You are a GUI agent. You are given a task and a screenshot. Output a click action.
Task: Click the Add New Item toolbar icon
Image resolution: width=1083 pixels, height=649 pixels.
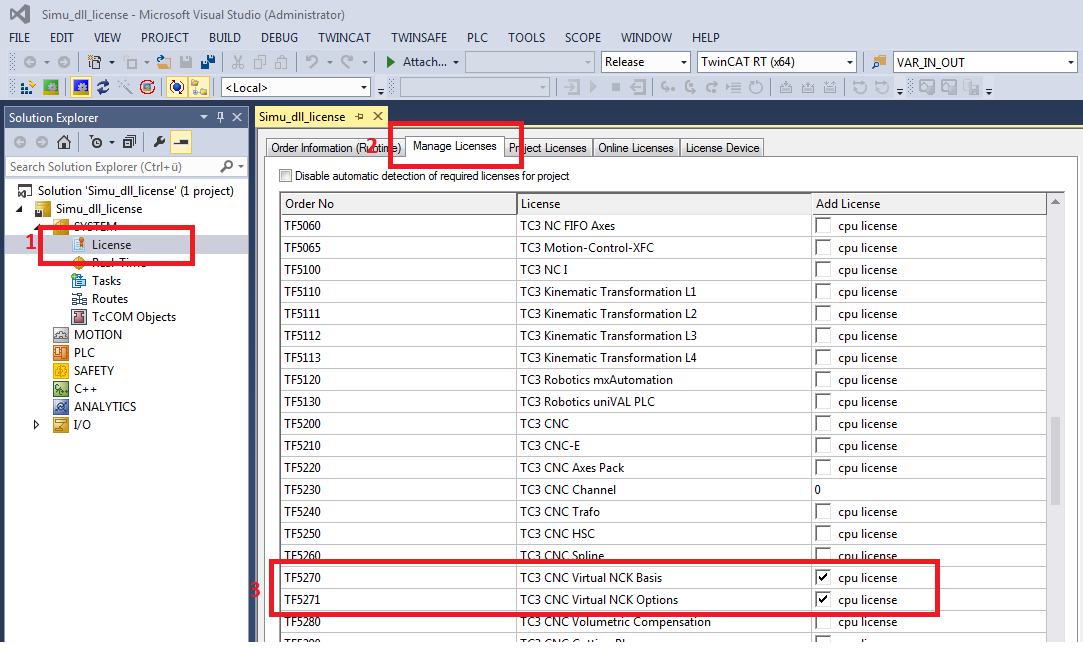pyautogui.click(x=95, y=62)
